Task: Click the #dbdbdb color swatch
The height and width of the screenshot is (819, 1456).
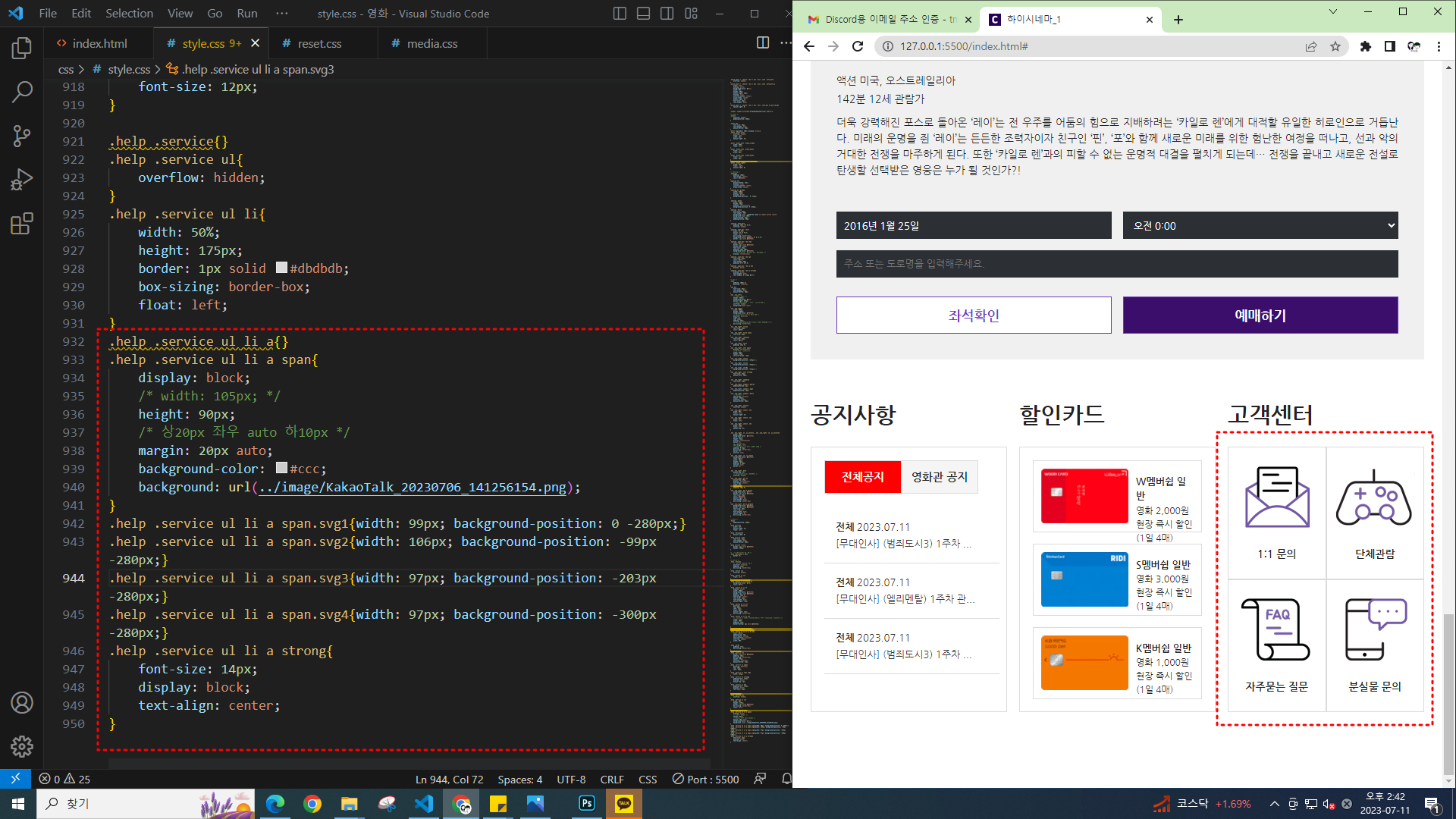Action: tap(281, 268)
